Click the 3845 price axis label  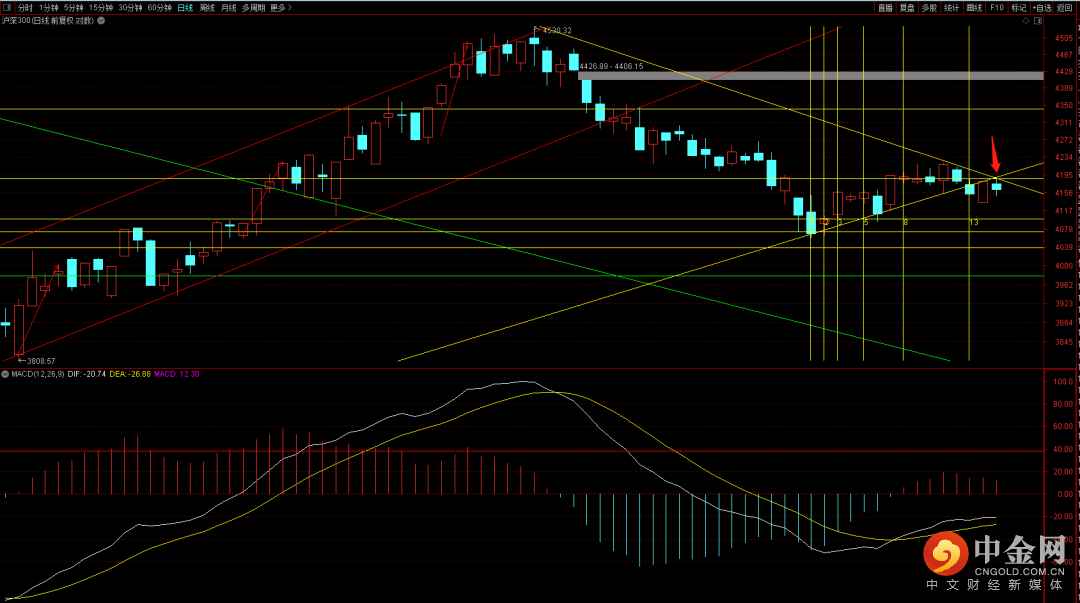point(1063,342)
